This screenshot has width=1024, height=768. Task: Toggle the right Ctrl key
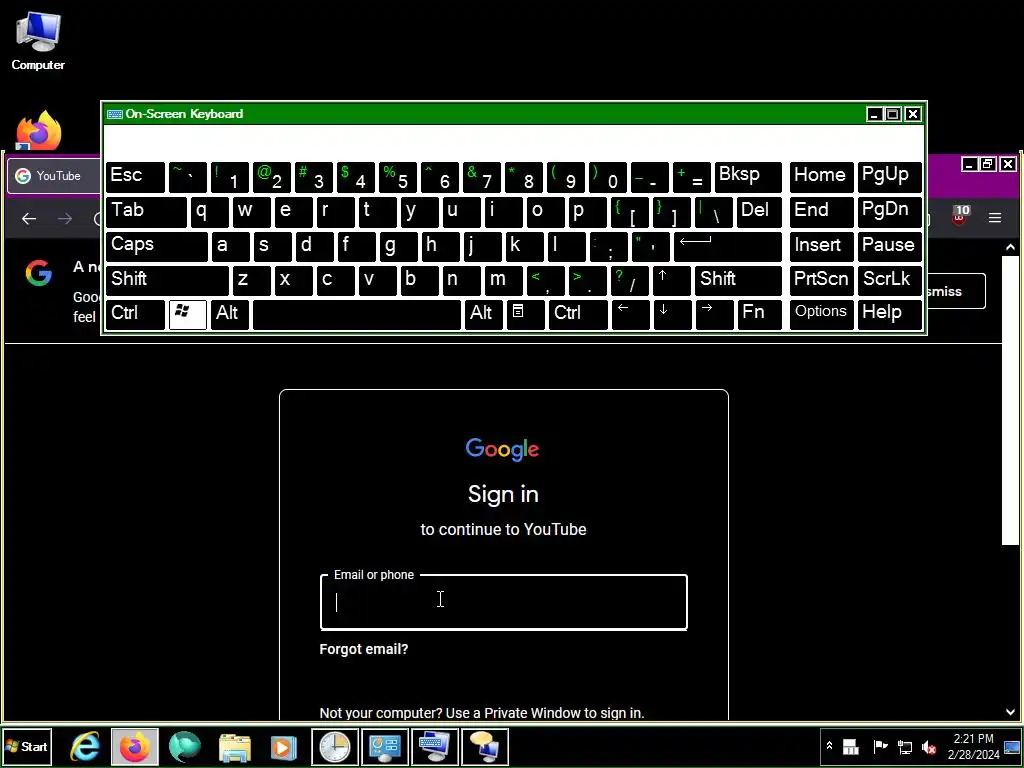click(578, 314)
